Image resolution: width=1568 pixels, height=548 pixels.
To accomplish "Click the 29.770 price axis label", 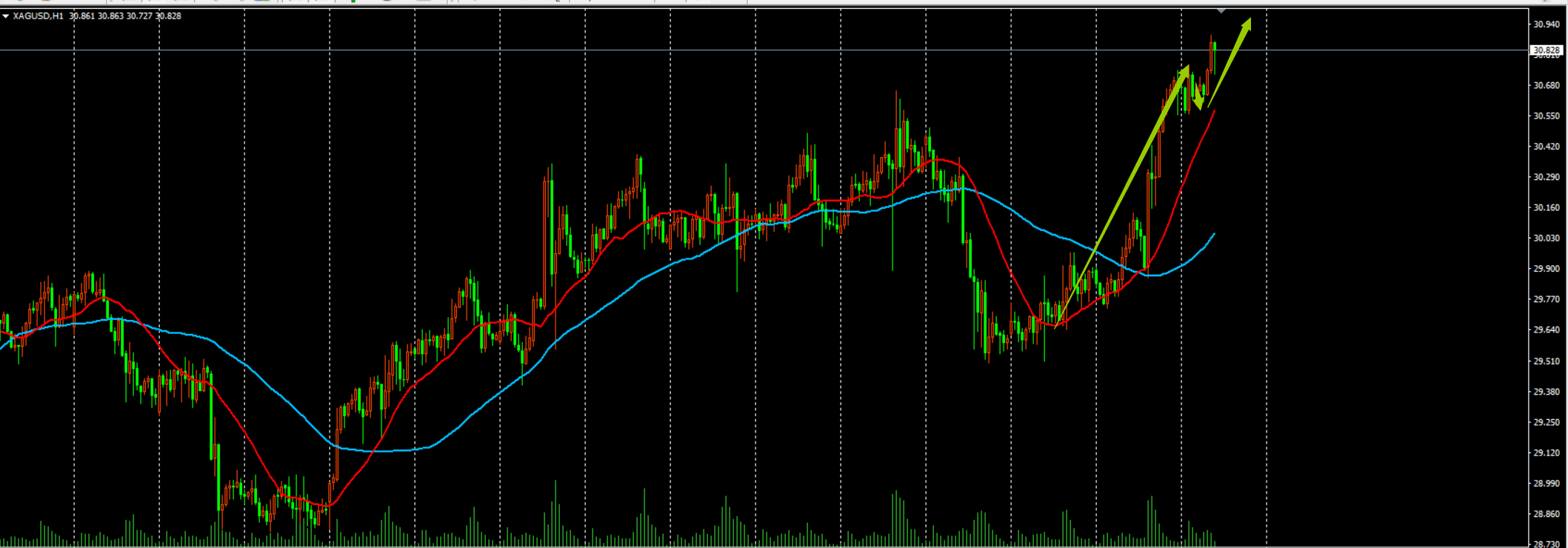I will 1547,299.
